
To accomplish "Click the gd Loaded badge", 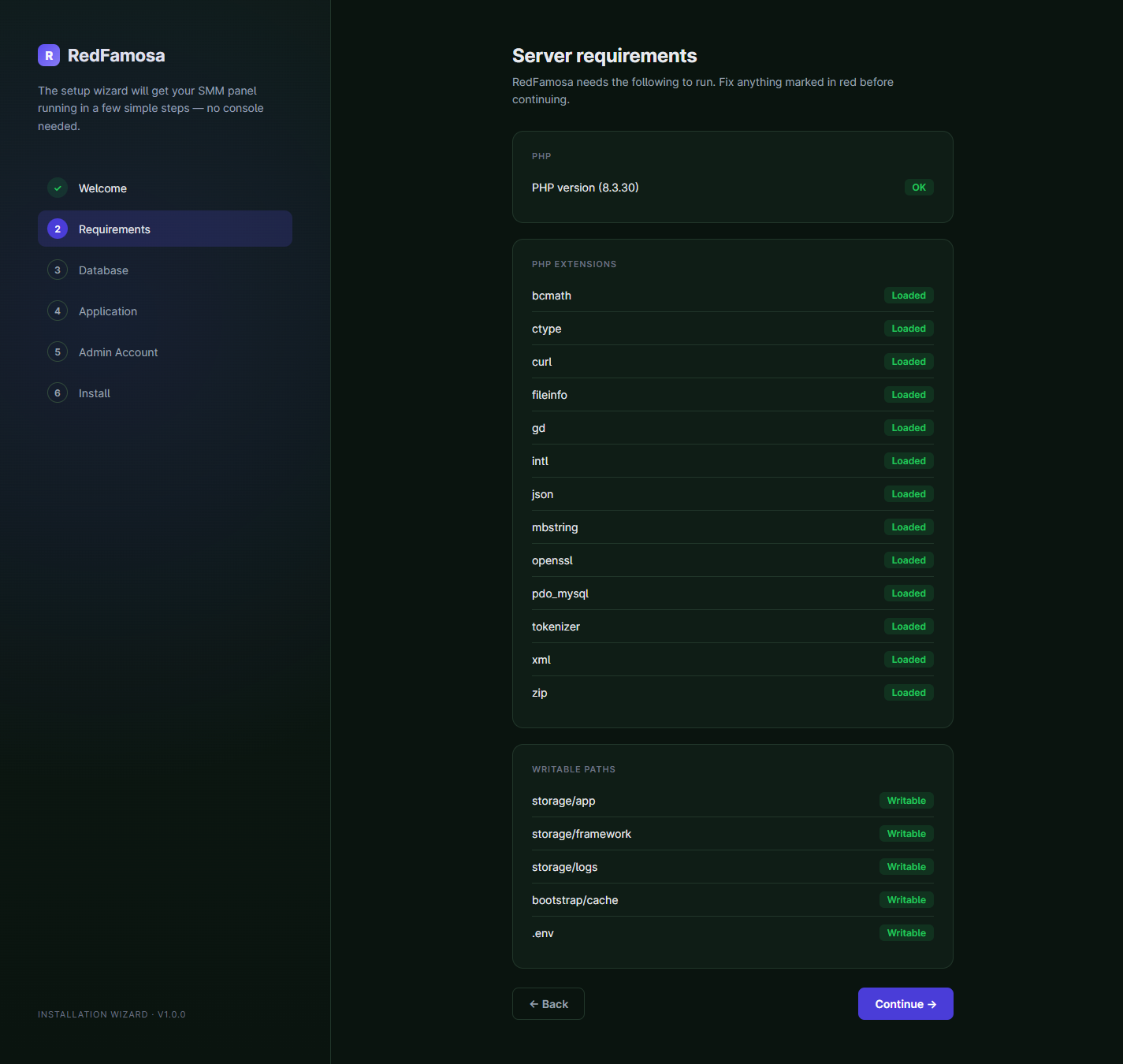I will click(909, 428).
